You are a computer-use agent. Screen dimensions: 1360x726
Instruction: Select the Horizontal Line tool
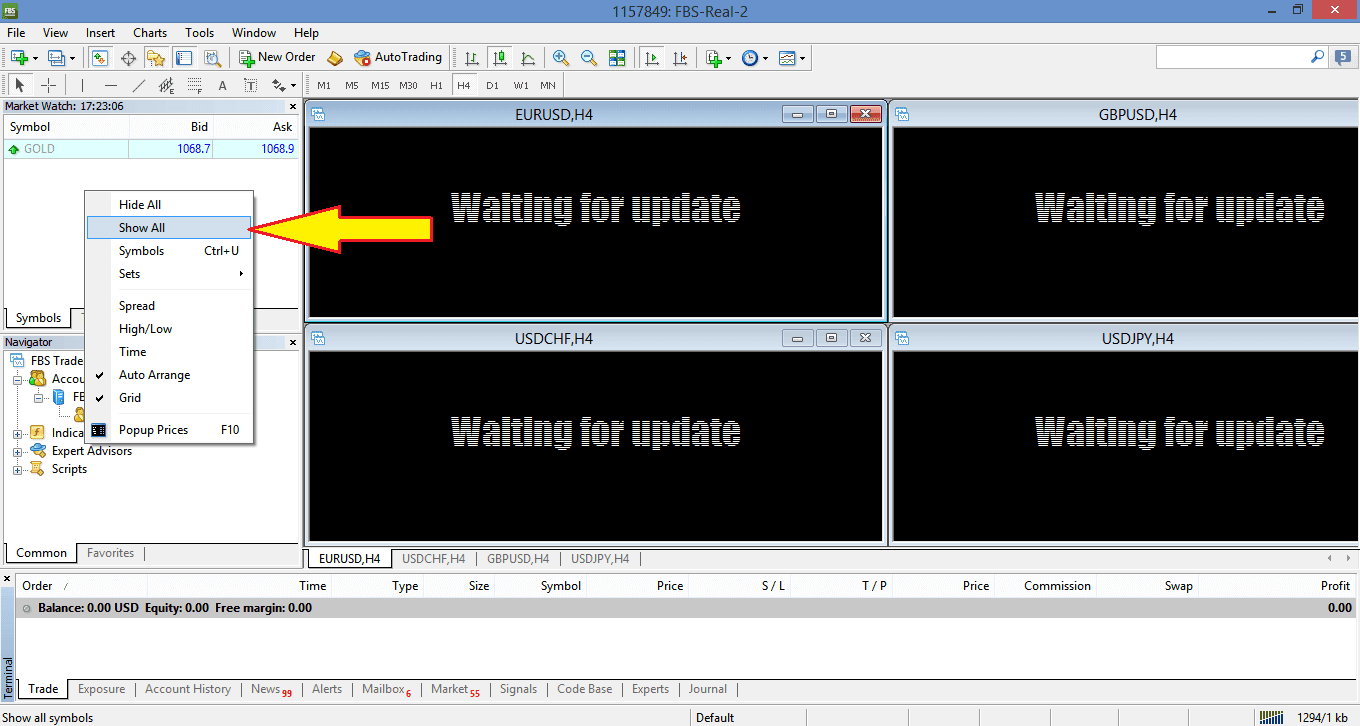tap(111, 85)
